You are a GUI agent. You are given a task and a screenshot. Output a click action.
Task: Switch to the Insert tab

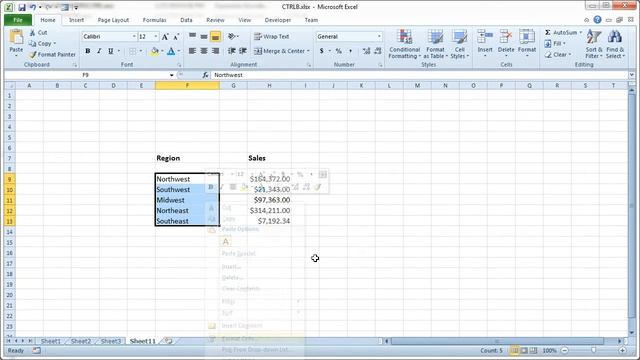pyautogui.click(x=76, y=20)
